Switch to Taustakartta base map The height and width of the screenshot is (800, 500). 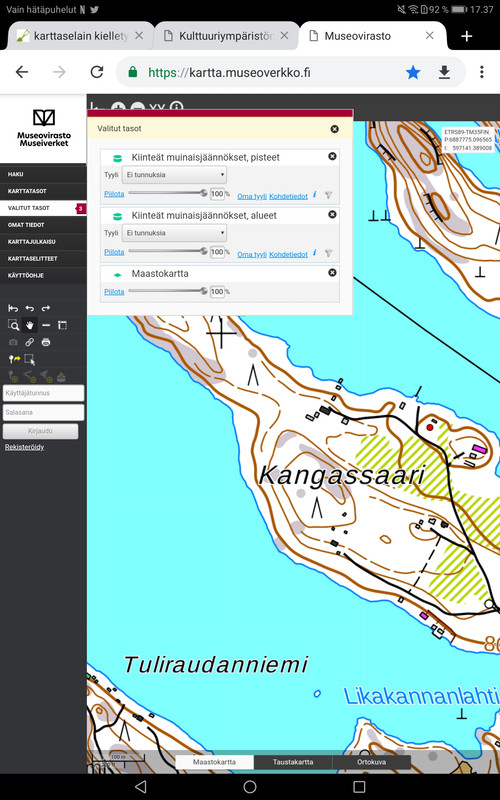(x=293, y=762)
